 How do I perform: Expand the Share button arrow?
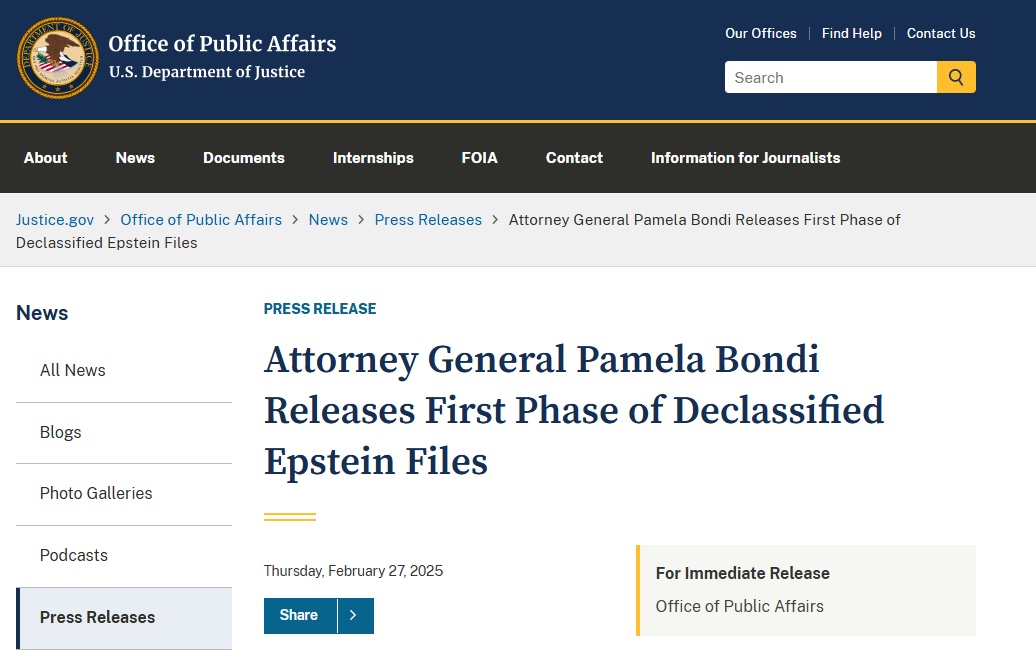pos(355,616)
